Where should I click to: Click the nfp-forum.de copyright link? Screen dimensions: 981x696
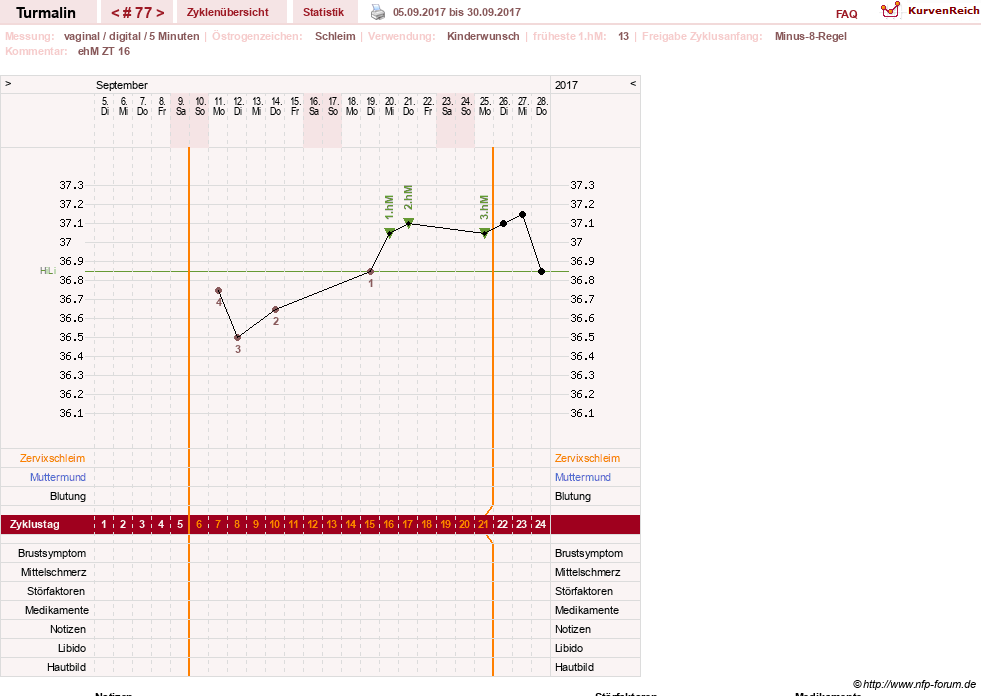click(914, 684)
